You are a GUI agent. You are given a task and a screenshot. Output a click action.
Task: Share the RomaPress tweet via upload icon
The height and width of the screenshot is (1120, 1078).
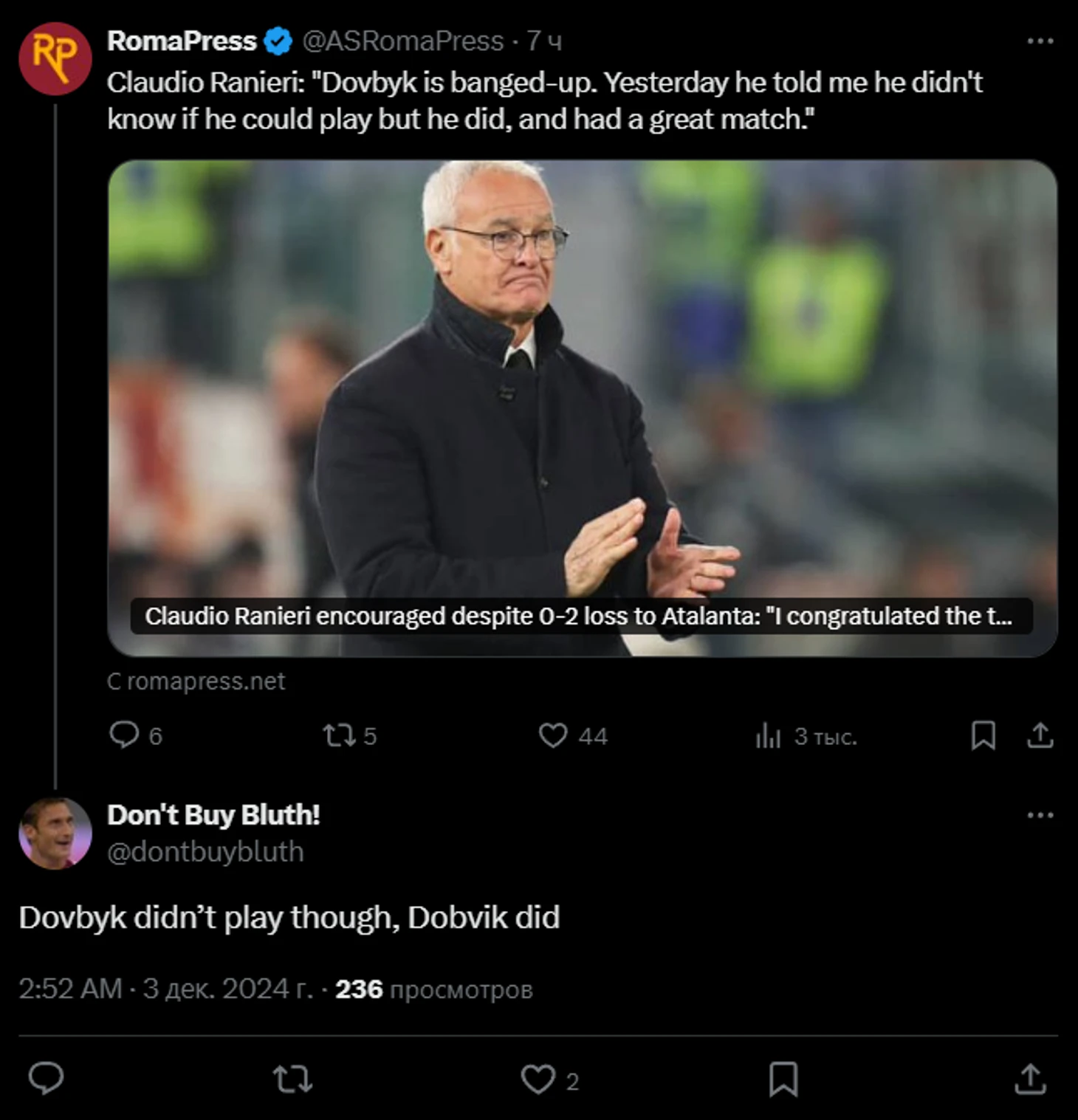[1040, 735]
